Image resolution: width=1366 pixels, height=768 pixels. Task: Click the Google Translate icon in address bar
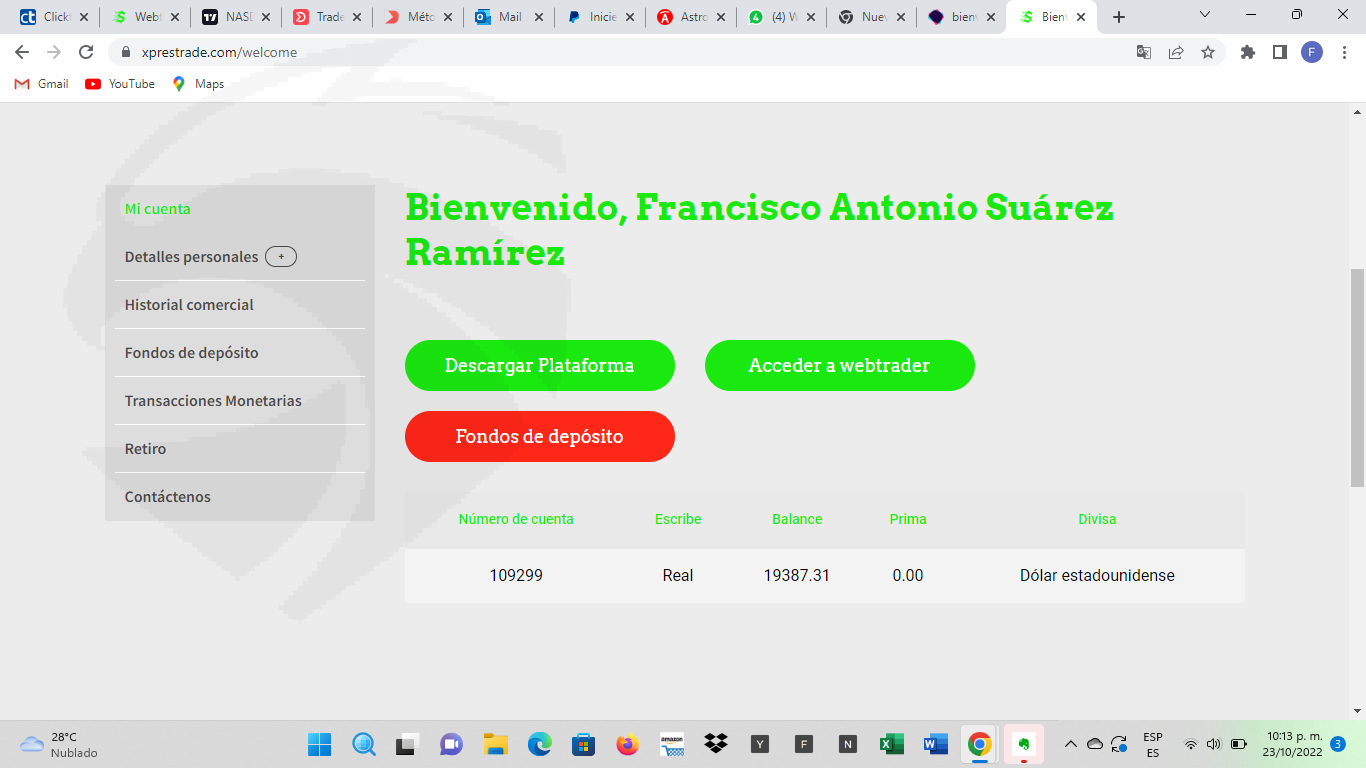[1144, 52]
